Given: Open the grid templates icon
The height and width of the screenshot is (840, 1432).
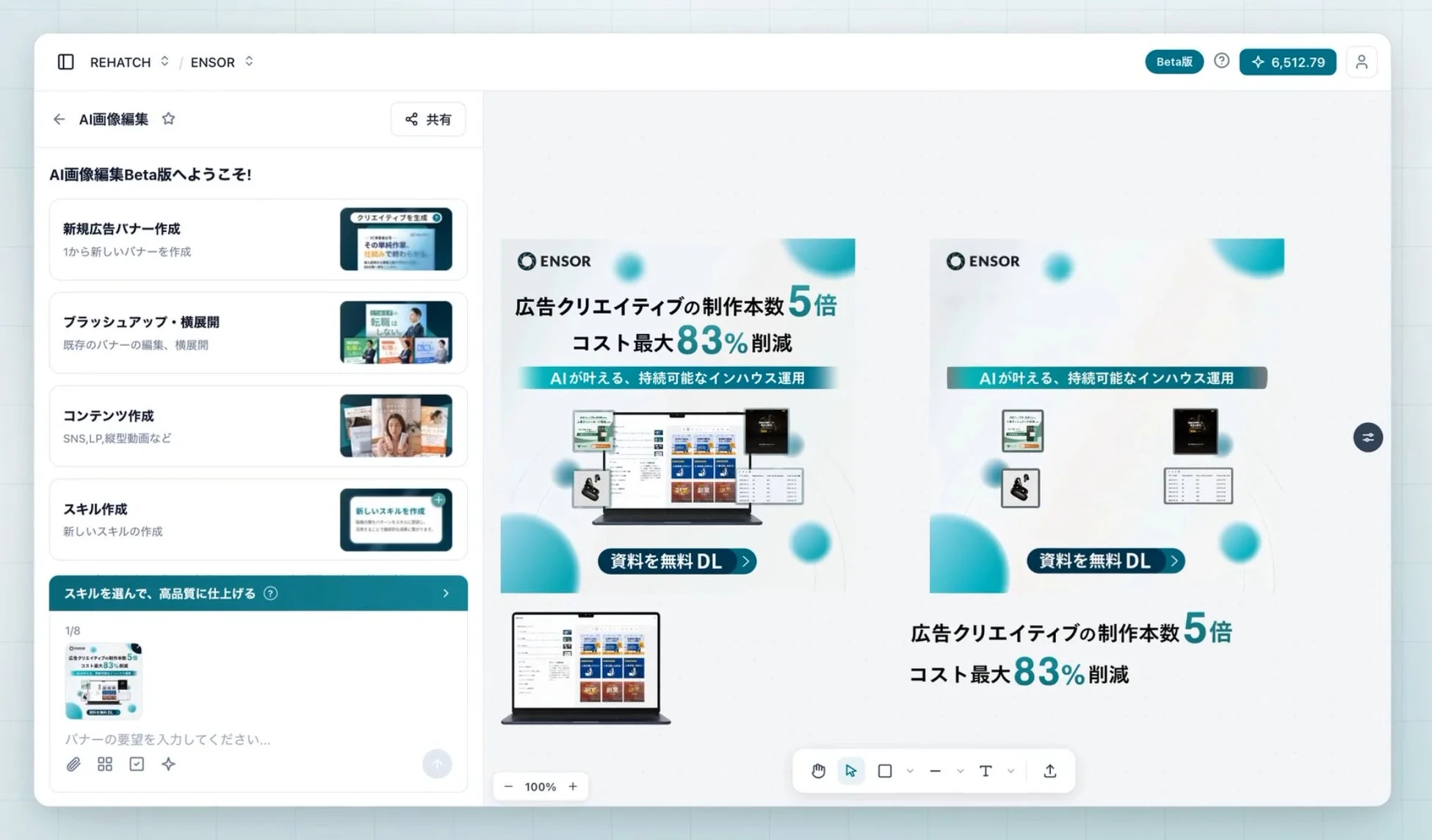Looking at the screenshot, I should (105, 764).
